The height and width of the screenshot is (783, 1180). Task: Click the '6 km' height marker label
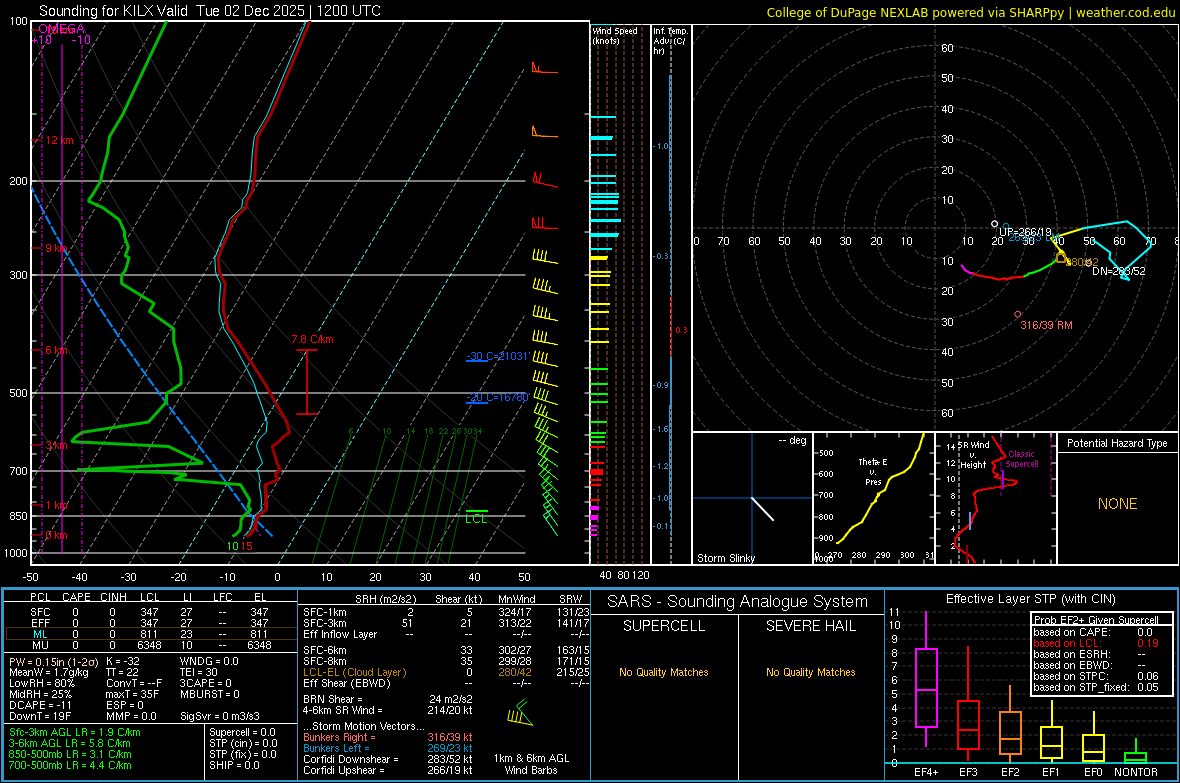point(56,350)
